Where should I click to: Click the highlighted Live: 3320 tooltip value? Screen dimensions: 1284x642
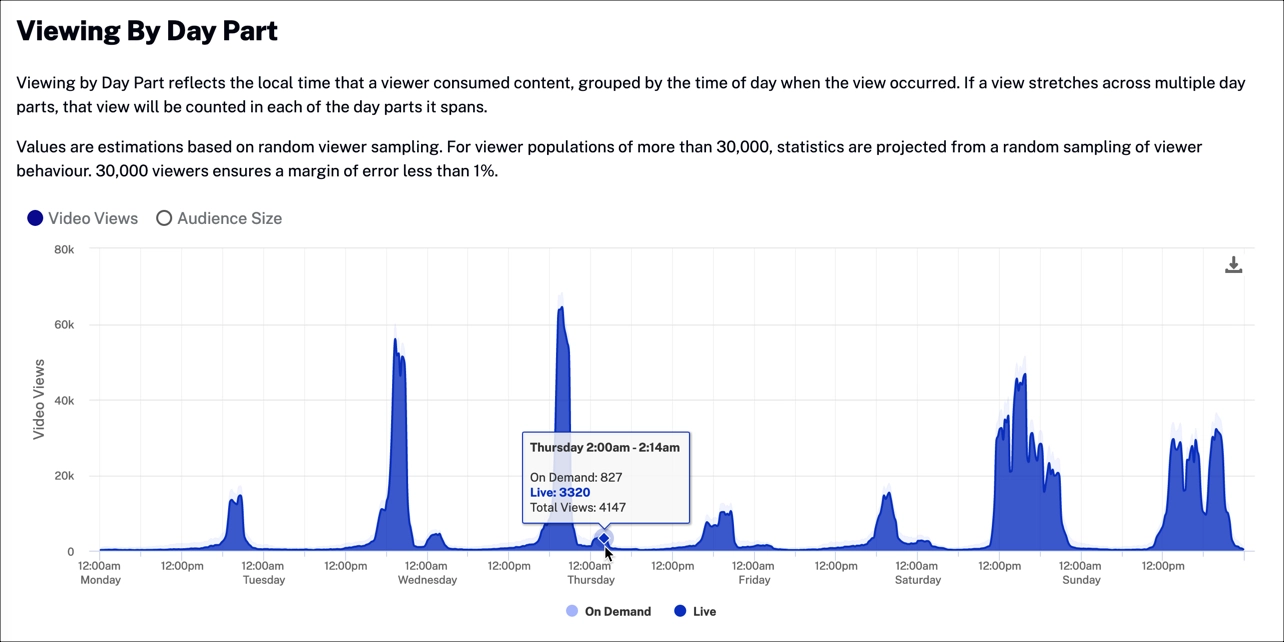point(558,492)
